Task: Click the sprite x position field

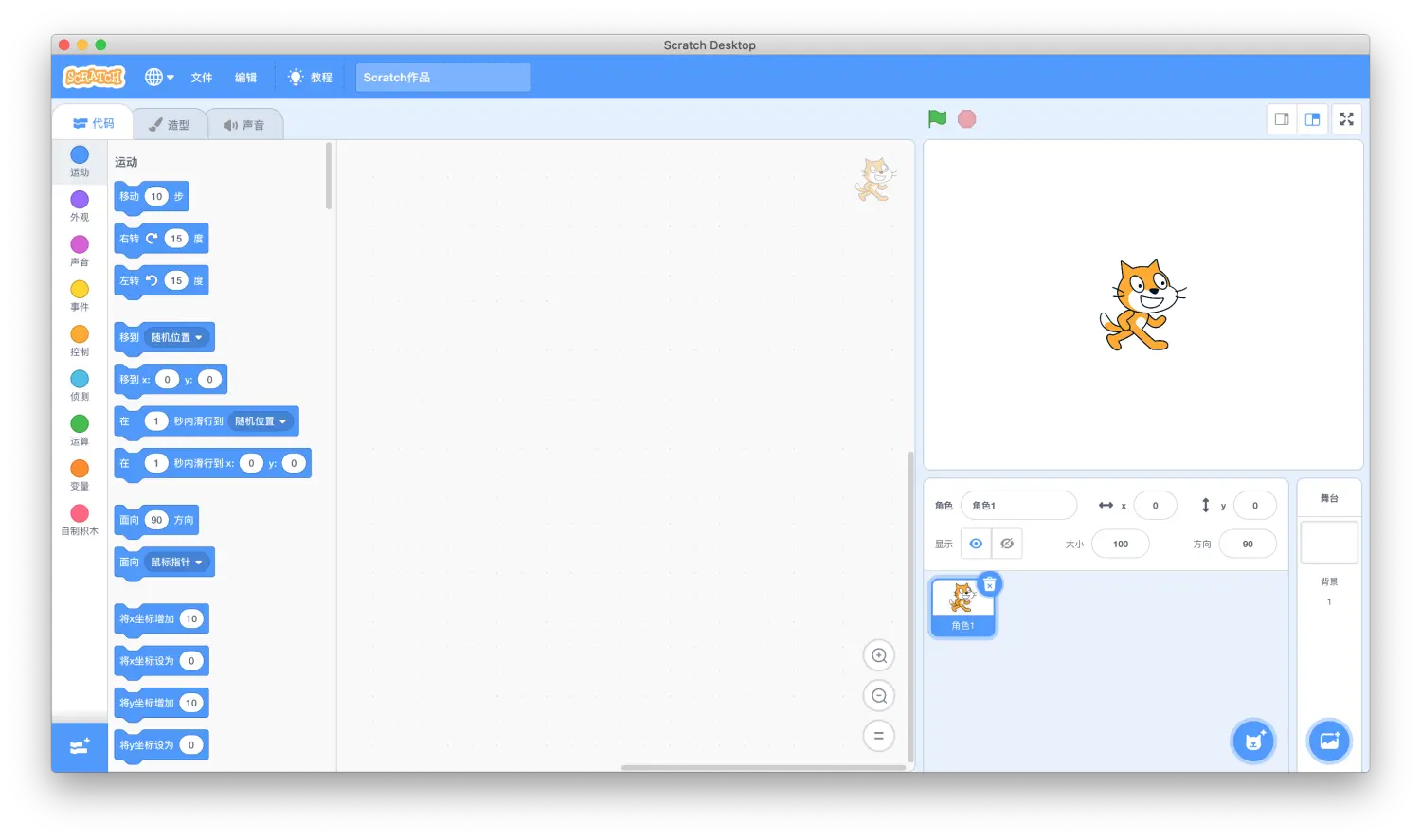Action: [x=1155, y=506]
